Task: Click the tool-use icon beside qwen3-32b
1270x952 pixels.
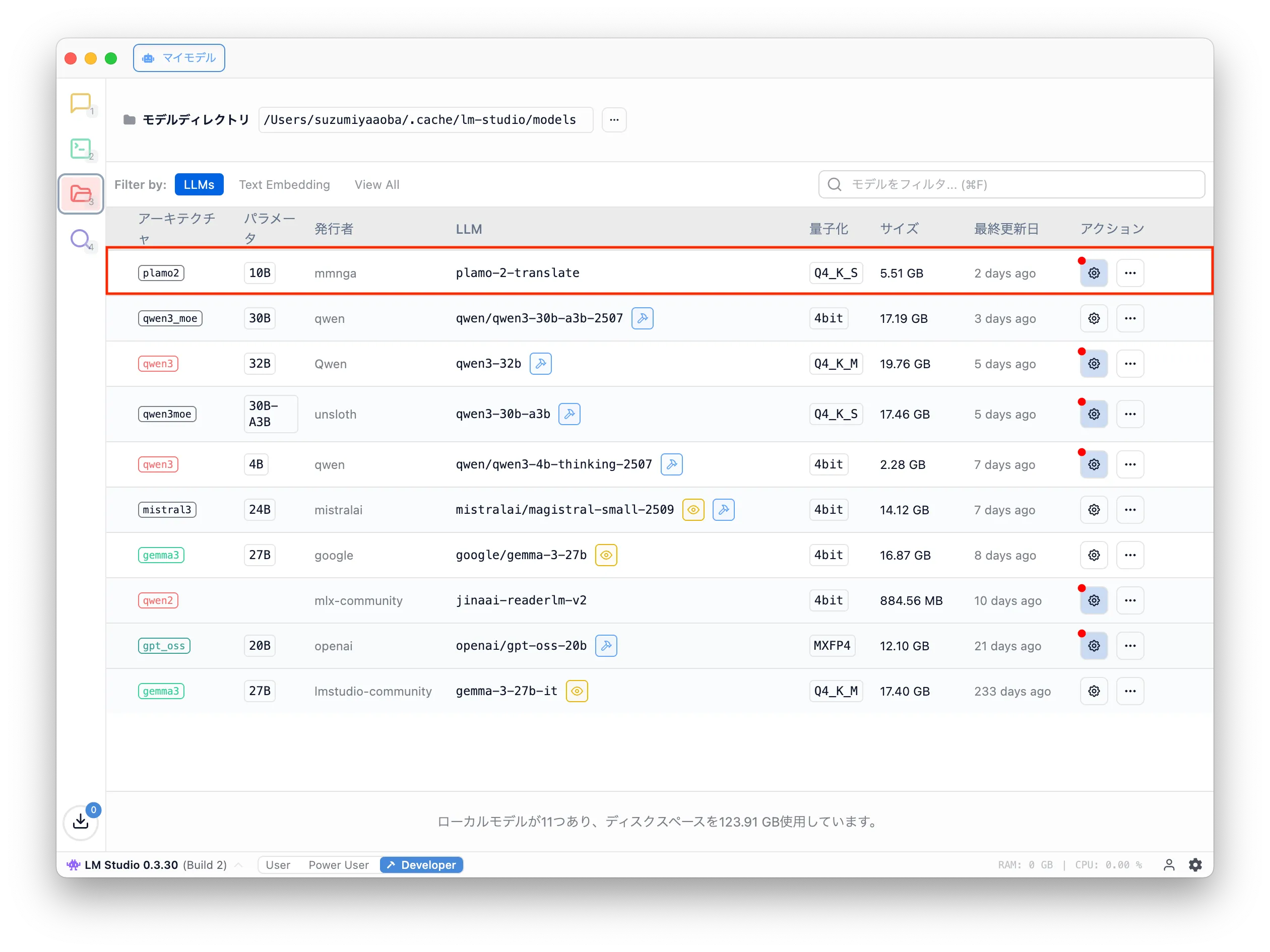Action: 540,364
